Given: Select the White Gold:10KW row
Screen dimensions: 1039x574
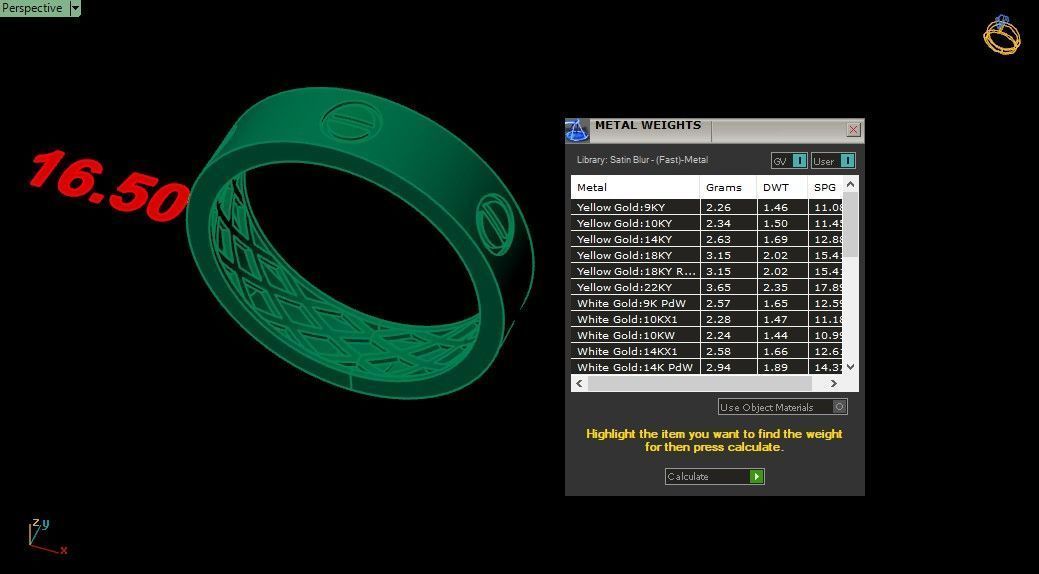Looking at the screenshot, I should (x=706, y=335).
